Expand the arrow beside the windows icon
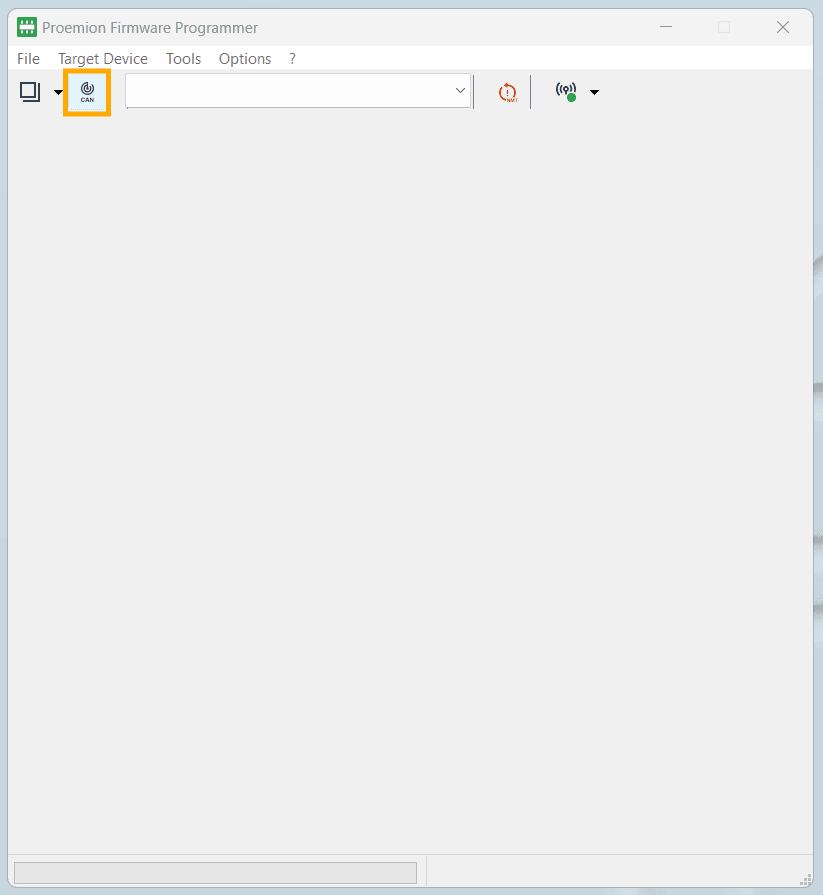 click(58, 93)
